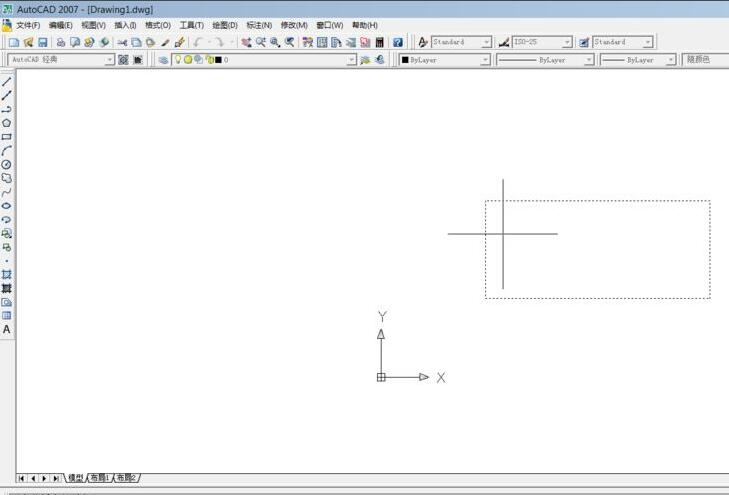
Task: Open the ISO-25 dimension style dropdown
Action: 567,42
